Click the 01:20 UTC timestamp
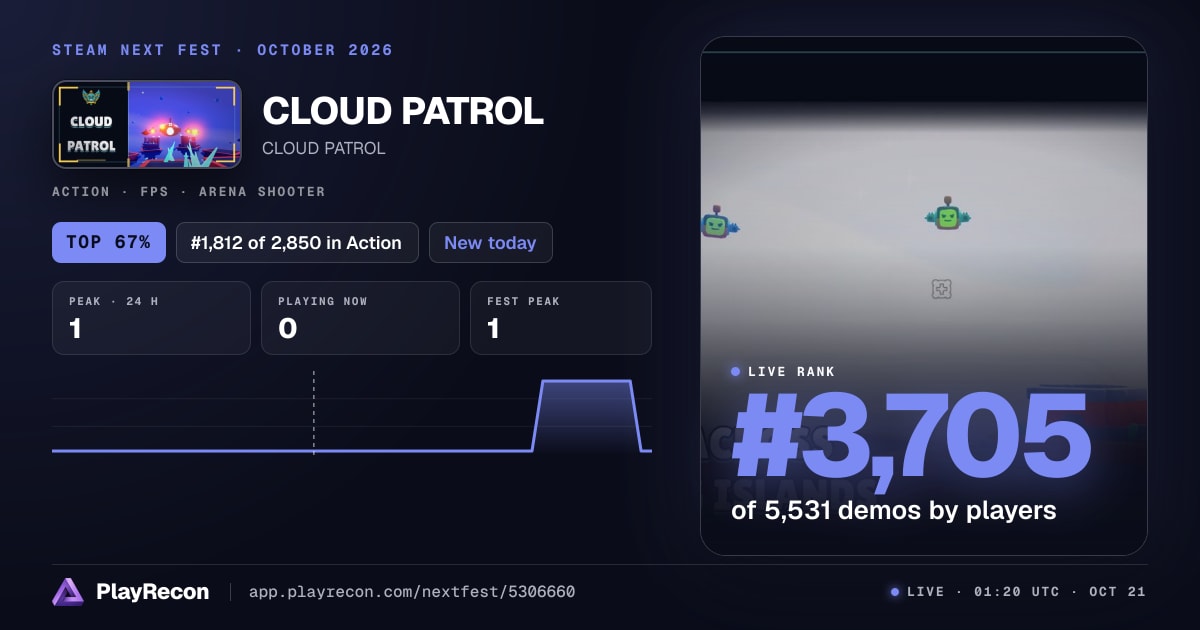The width and height of the screenshot is (1200, 630). point(1017,592)
